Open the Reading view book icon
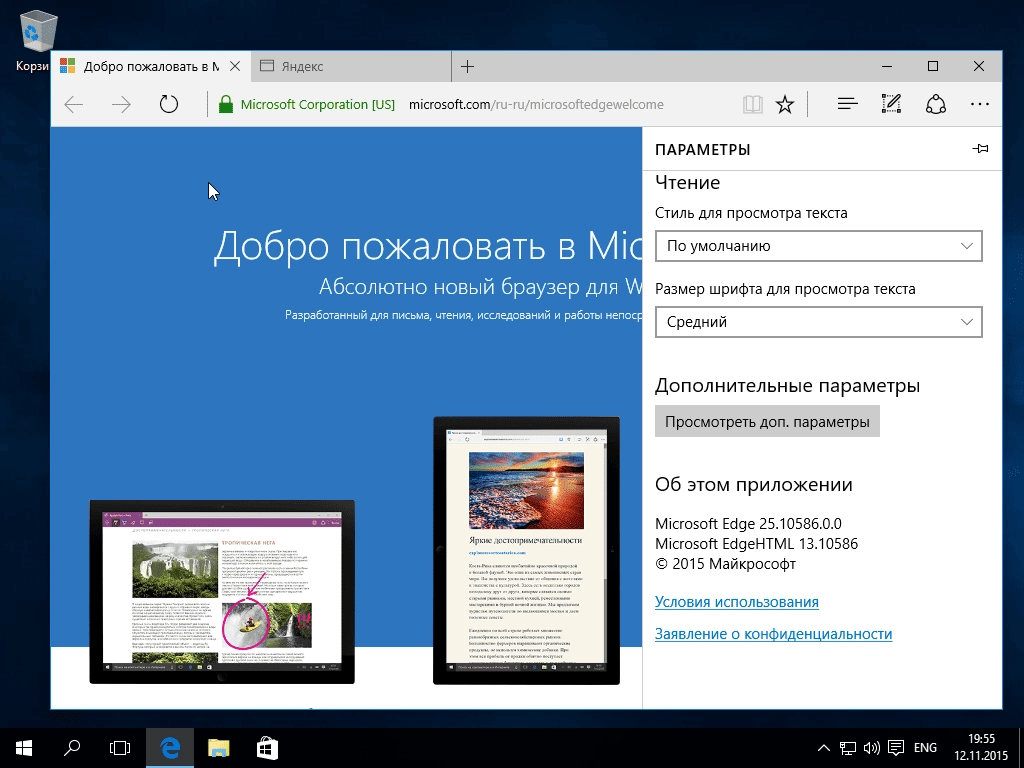 tap(752, 104)
